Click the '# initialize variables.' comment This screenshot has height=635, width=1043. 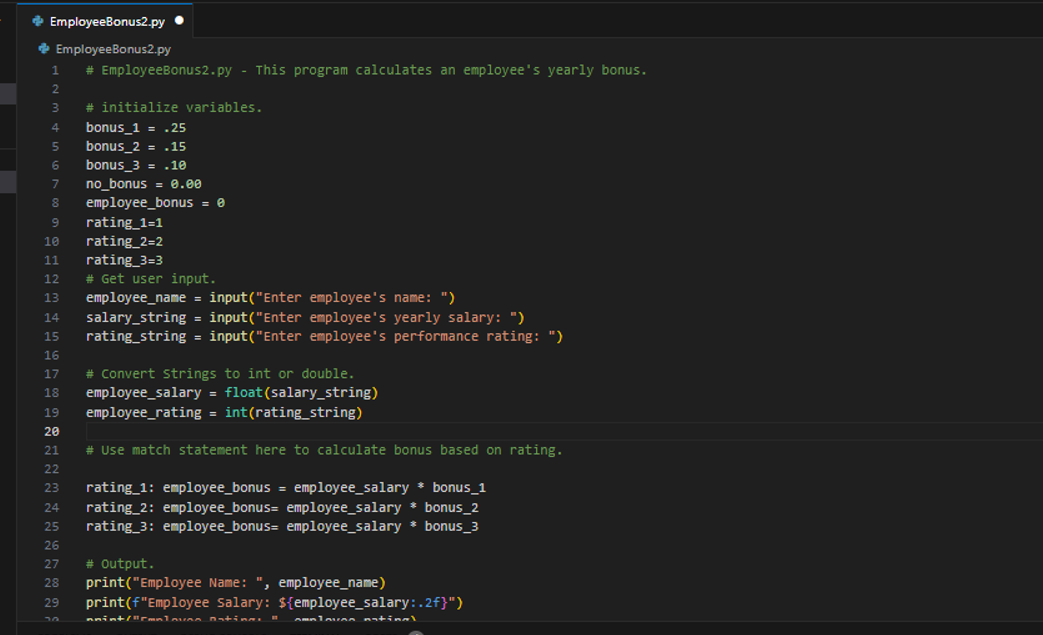click(174, 107)
